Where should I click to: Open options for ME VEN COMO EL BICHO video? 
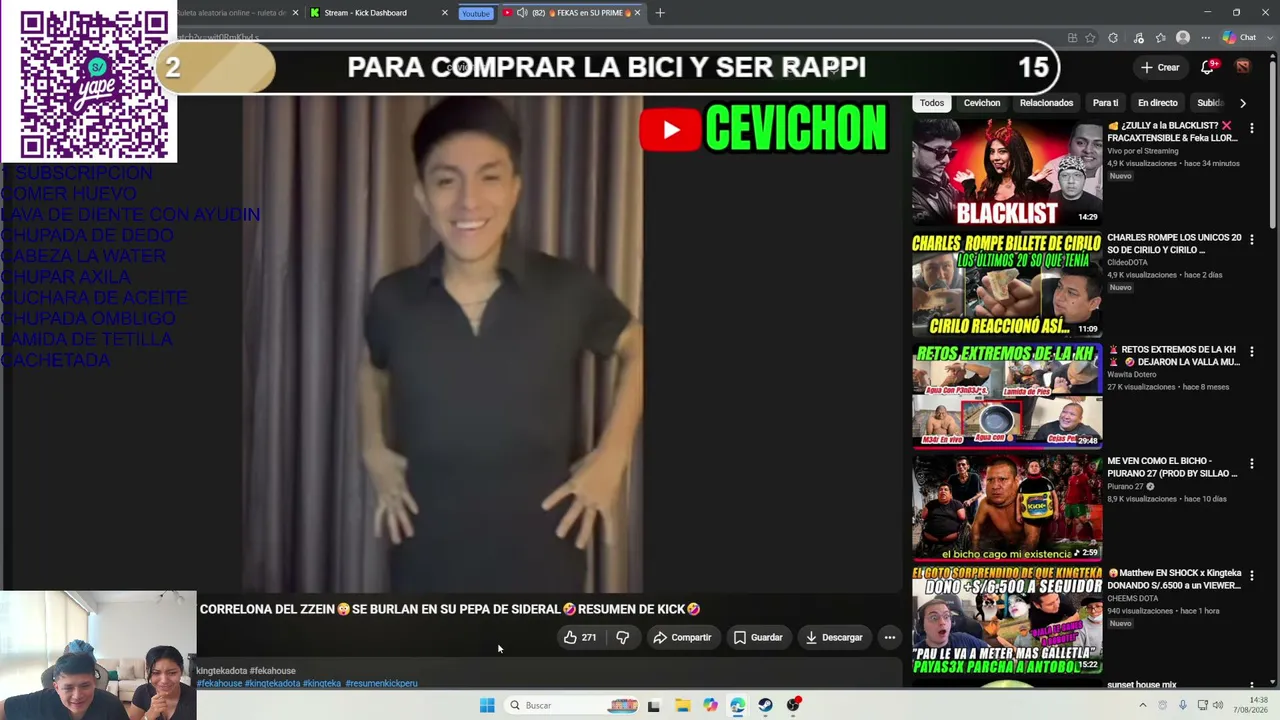coord(1251,463)
